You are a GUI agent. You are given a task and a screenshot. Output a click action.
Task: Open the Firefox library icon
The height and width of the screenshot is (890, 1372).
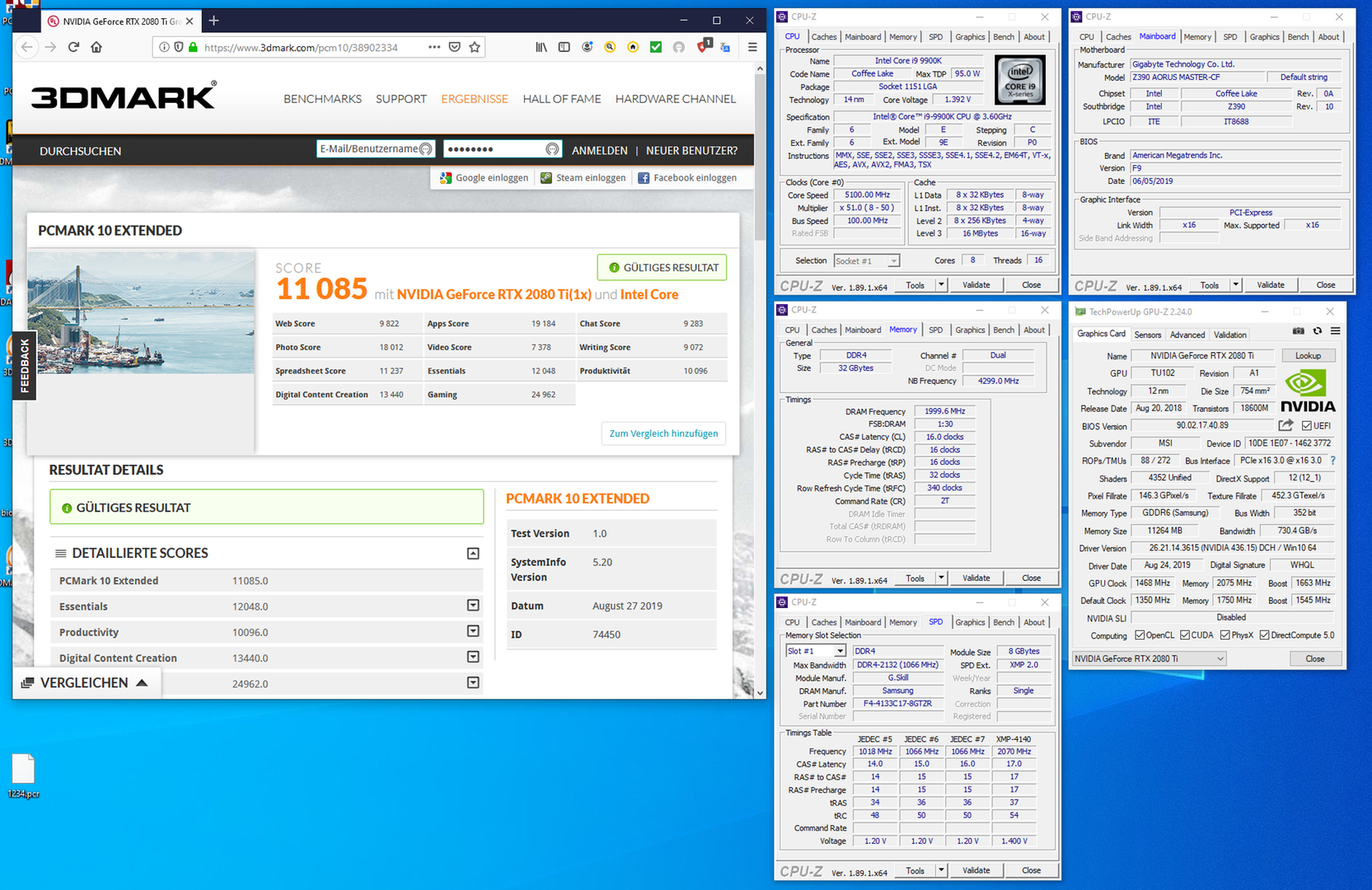pyautogui.click(x=541, y=47)
